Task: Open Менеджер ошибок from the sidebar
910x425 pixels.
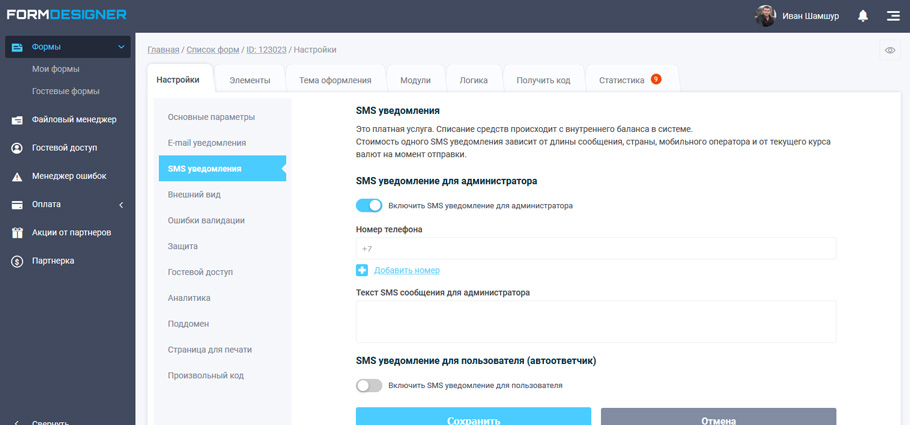Action: 68,177
